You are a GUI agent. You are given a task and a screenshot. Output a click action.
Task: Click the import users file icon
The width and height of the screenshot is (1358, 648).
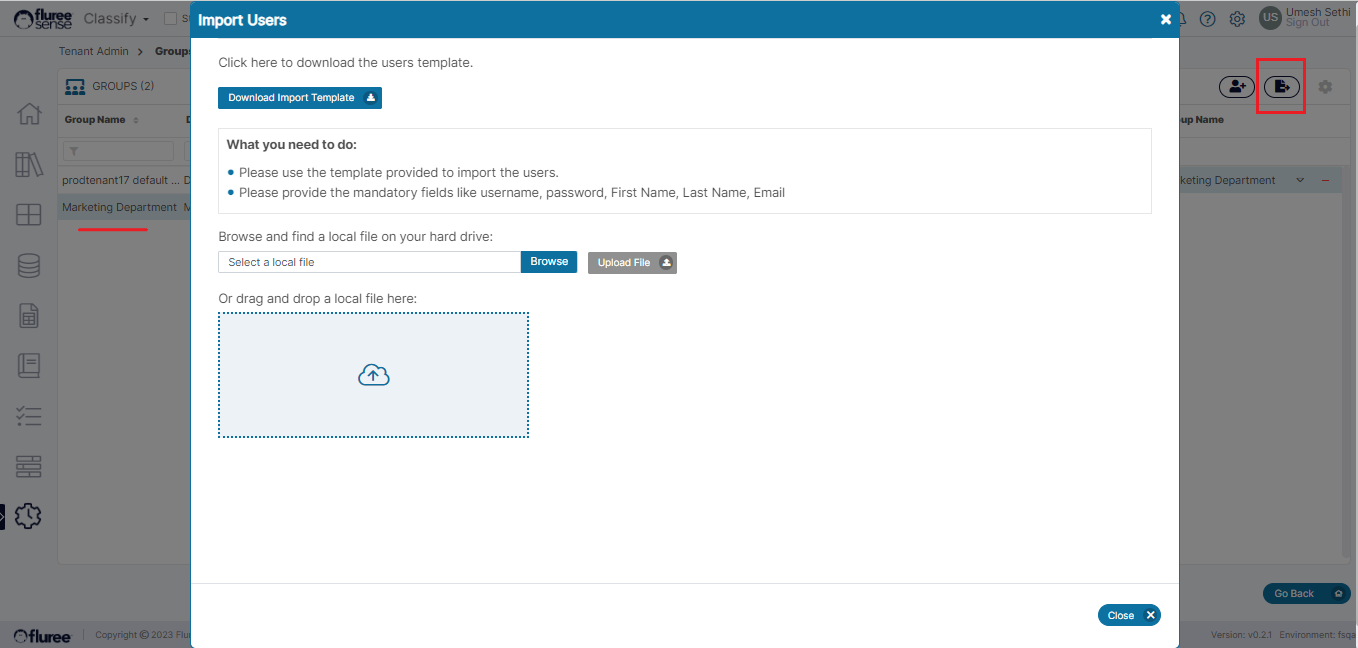pos(1282,87)
